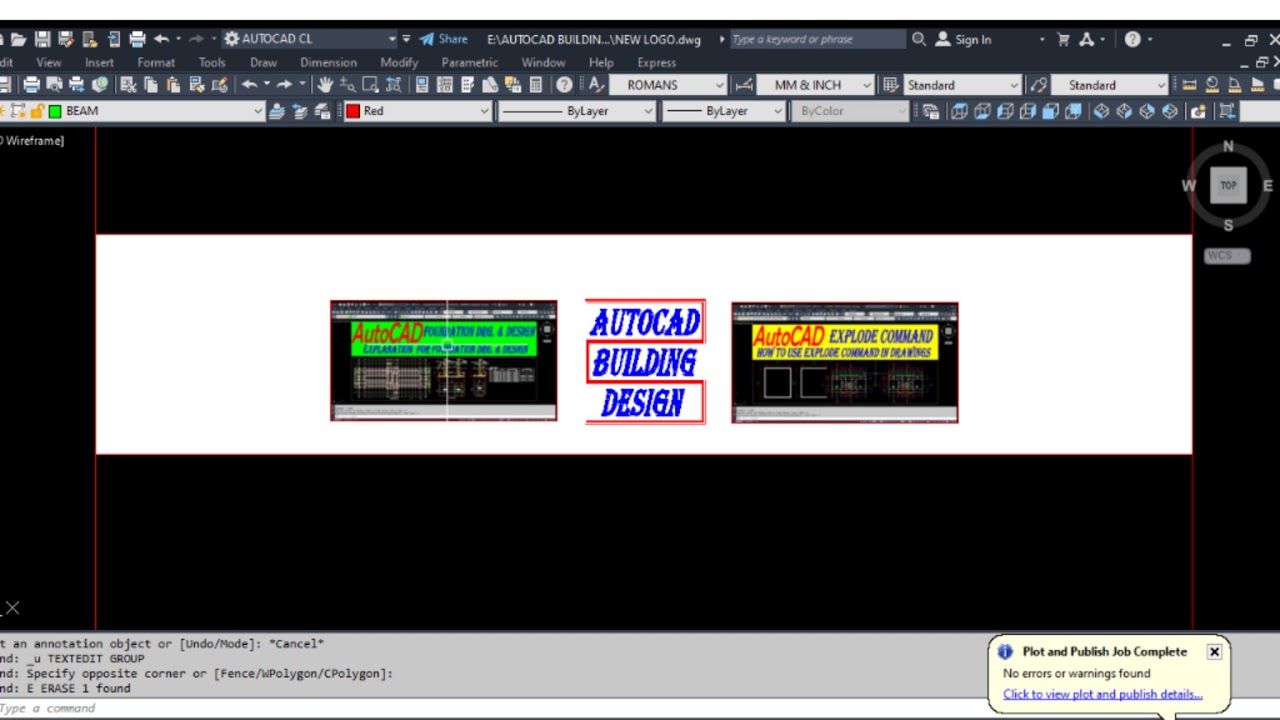Open the ROMANS text style dropdown
The height and width of the screenshot is (720, 1280).
[668, 85]
